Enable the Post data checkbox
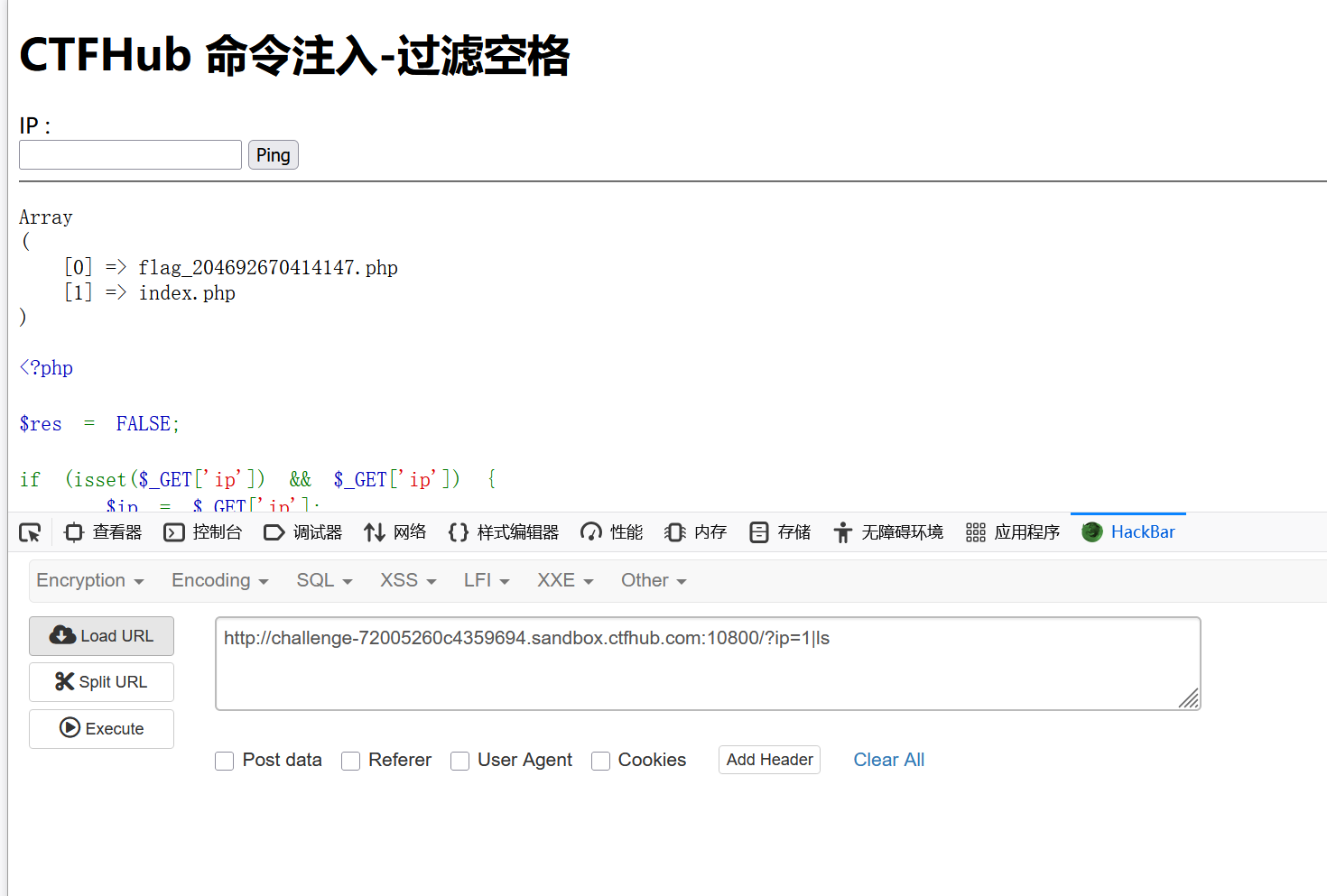 click(225, 761)
